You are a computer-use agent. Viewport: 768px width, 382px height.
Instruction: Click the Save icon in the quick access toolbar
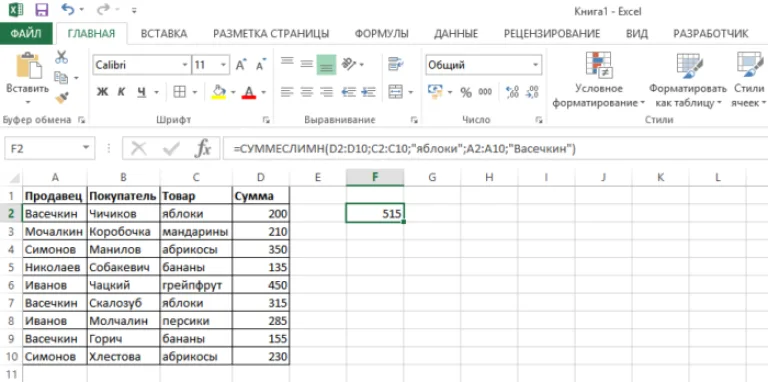(42, 9)
